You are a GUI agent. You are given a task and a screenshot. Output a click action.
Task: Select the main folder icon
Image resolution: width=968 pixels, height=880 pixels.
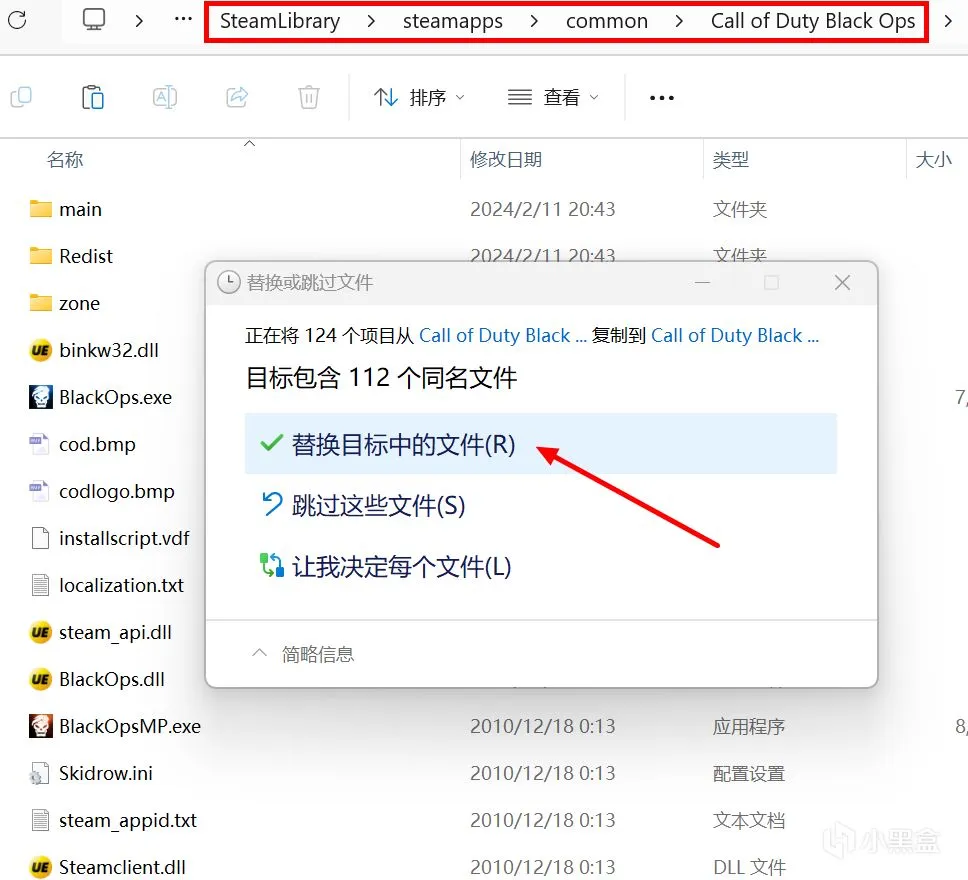coord(41,209)
